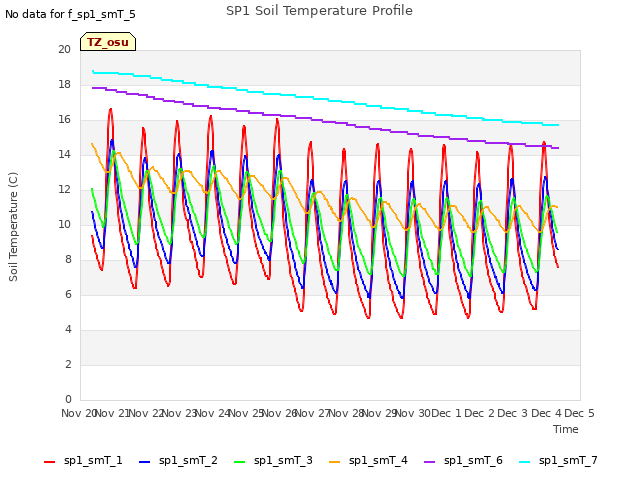Click the y-axis value 8
Image resolution: width=640 pixels, height=480 pixels.
[x=68, y=260]
